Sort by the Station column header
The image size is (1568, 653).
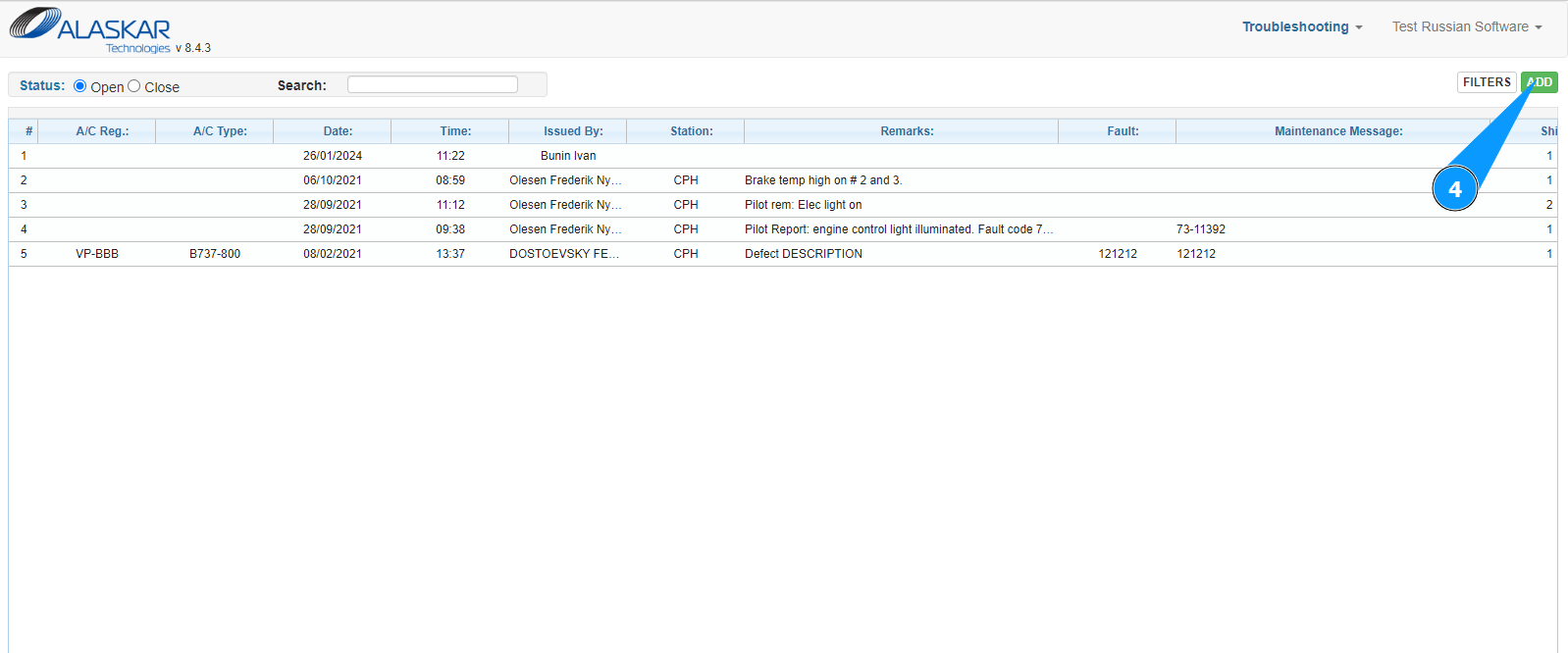(686, 131)
